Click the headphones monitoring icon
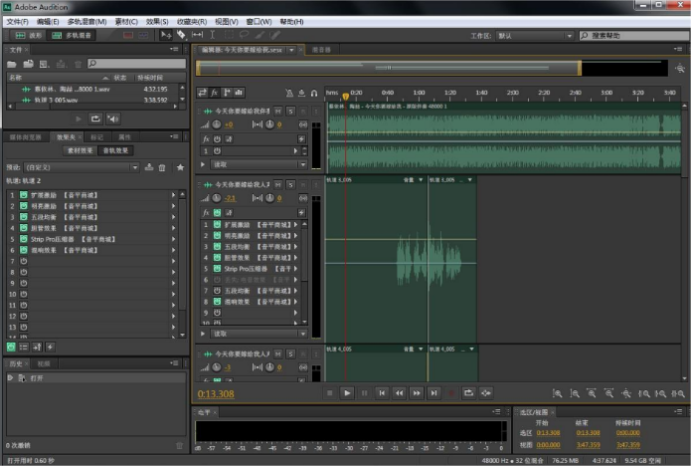 [314, 93]
